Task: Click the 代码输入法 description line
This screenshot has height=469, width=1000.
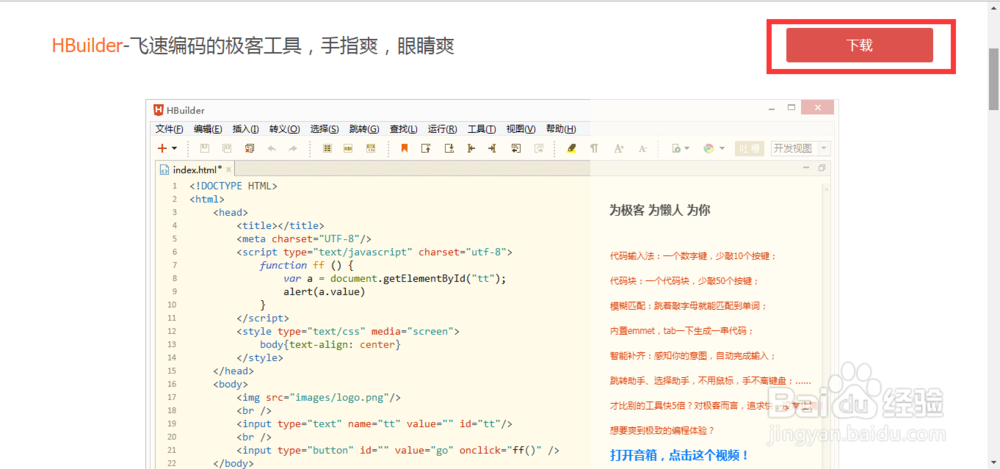Action: [693, 256]
